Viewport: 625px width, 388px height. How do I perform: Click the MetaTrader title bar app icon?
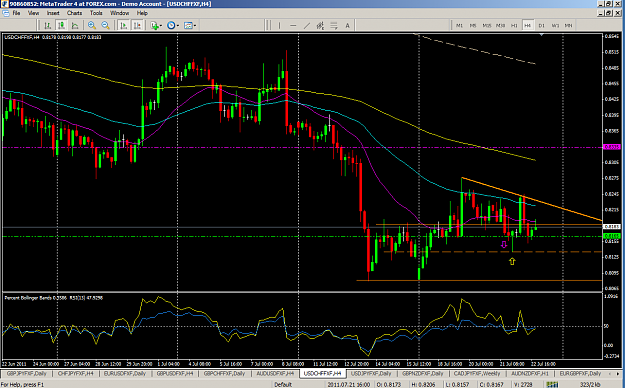pos(5,4)
